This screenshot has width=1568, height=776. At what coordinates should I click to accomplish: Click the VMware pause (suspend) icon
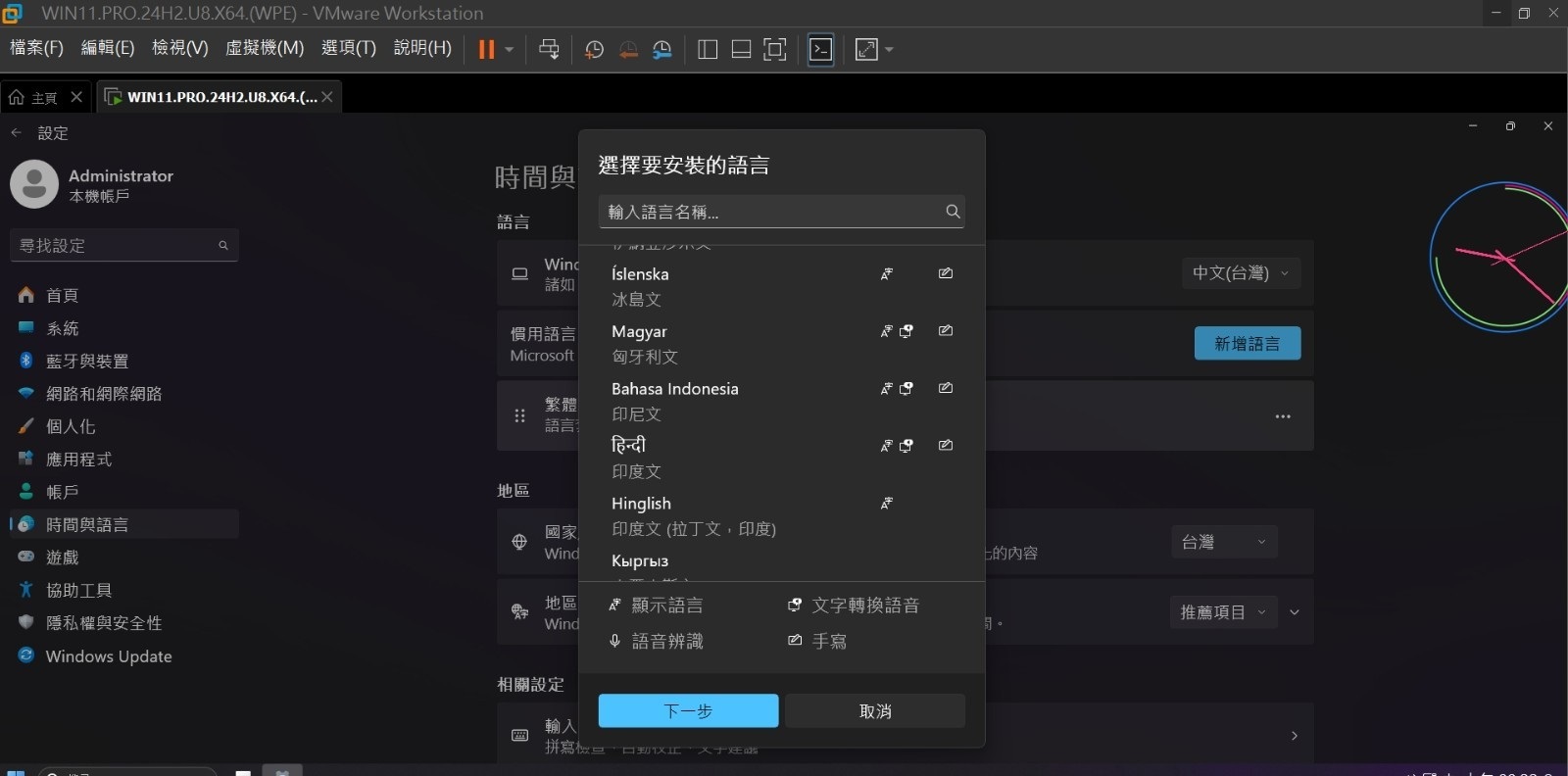coord(486,49)
